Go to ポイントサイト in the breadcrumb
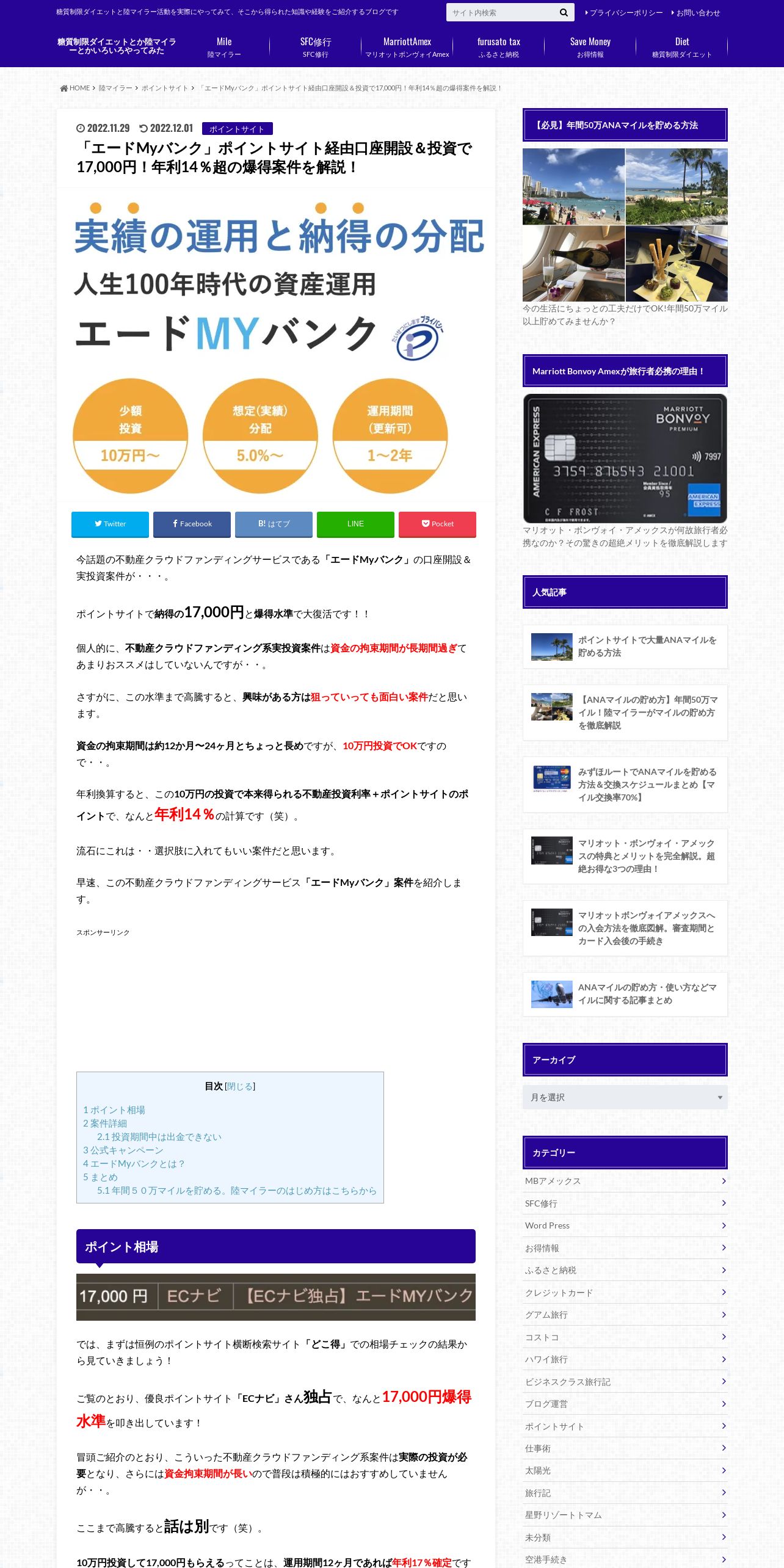The image size is (784, 1568). coord(165,88)
